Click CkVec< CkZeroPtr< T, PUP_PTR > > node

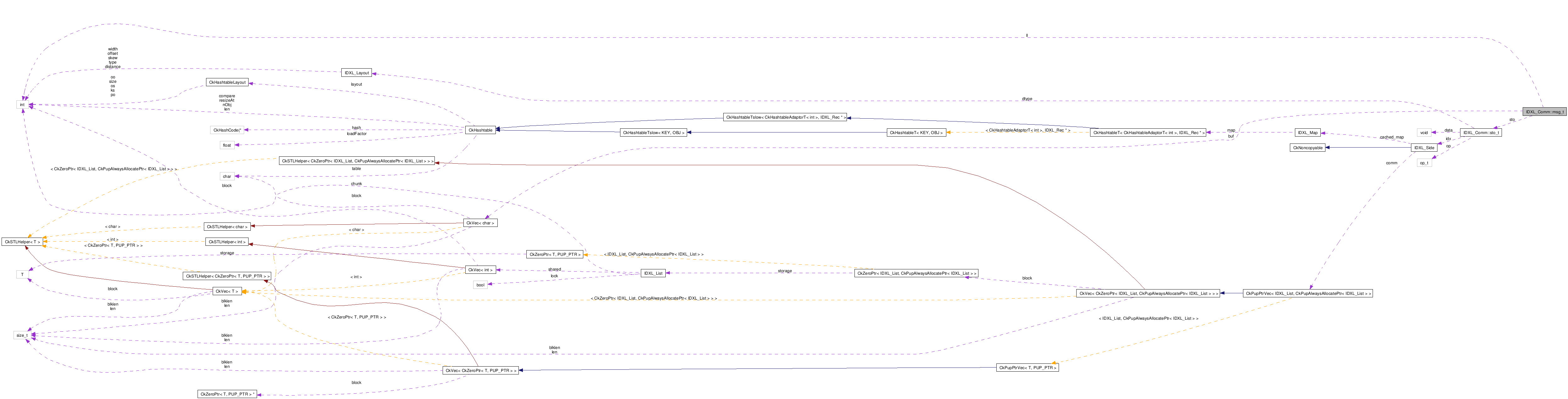[480, 370]
